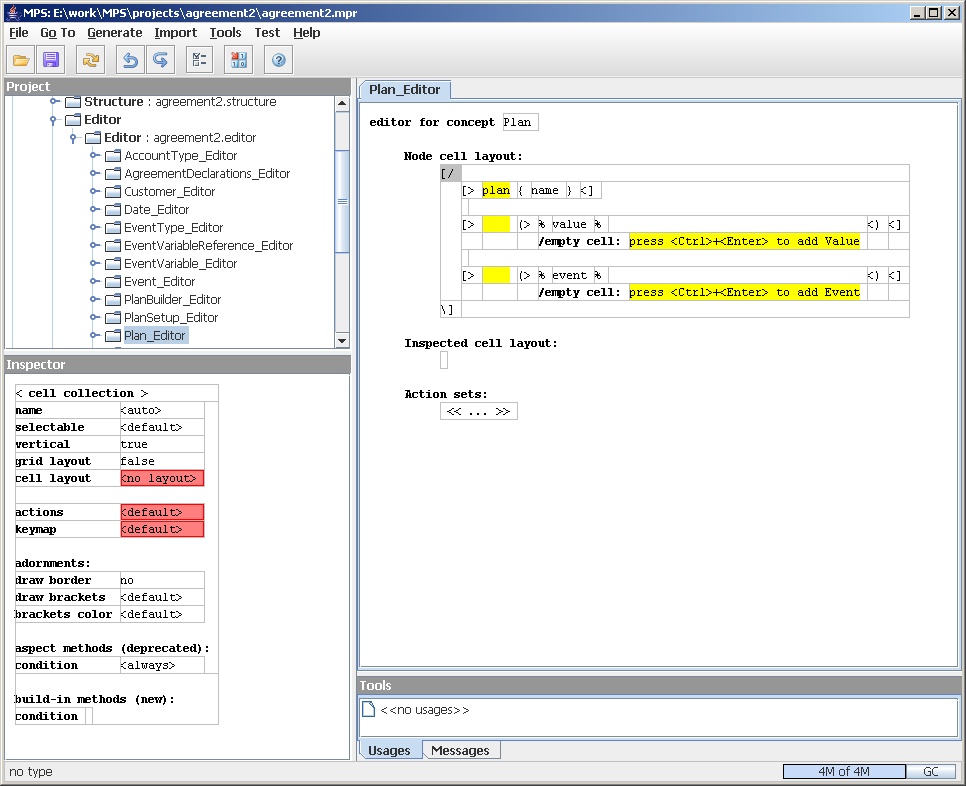The height and width of the screenshot is (786, 966).
Task: Click the binary digits toolbar icon
Action: click(238, 60)
